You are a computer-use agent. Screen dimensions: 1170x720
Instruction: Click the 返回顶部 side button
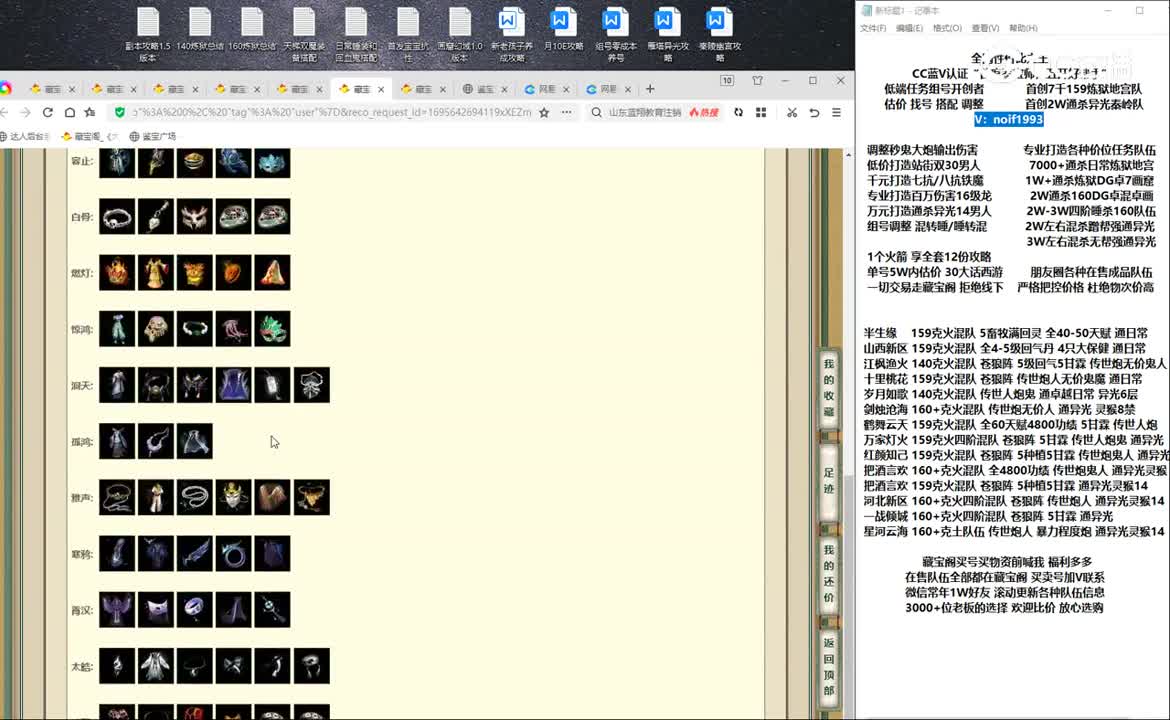coord(828,666)
